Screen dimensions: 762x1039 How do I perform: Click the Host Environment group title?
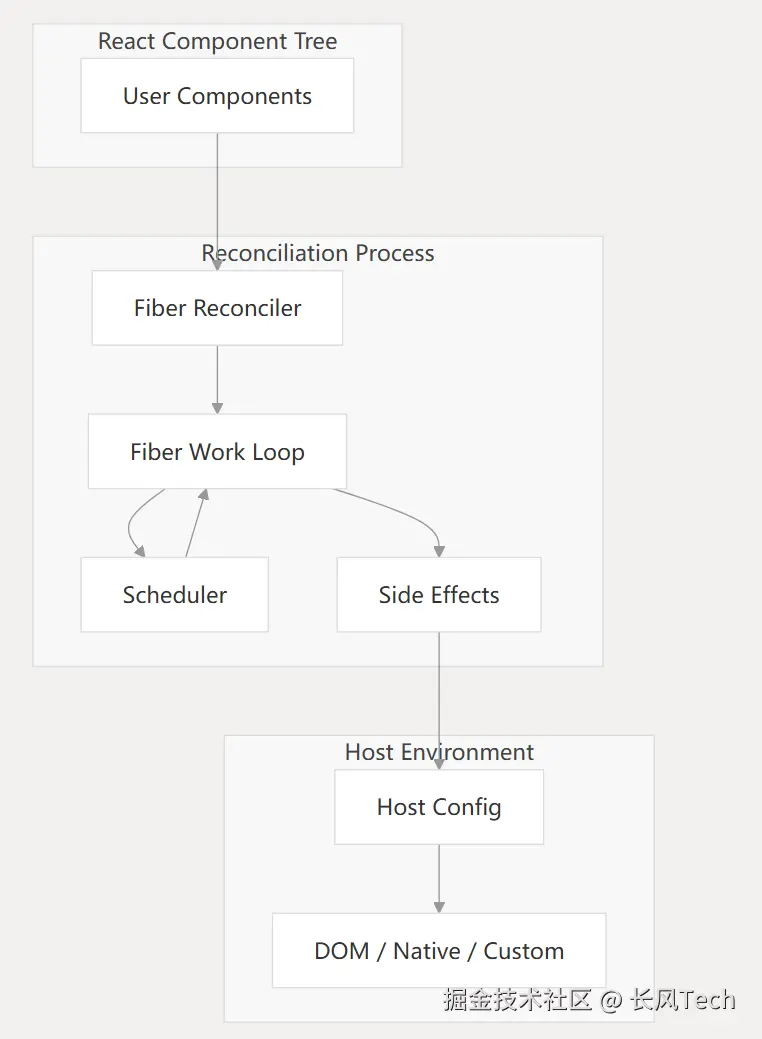(x=439, y=752)
